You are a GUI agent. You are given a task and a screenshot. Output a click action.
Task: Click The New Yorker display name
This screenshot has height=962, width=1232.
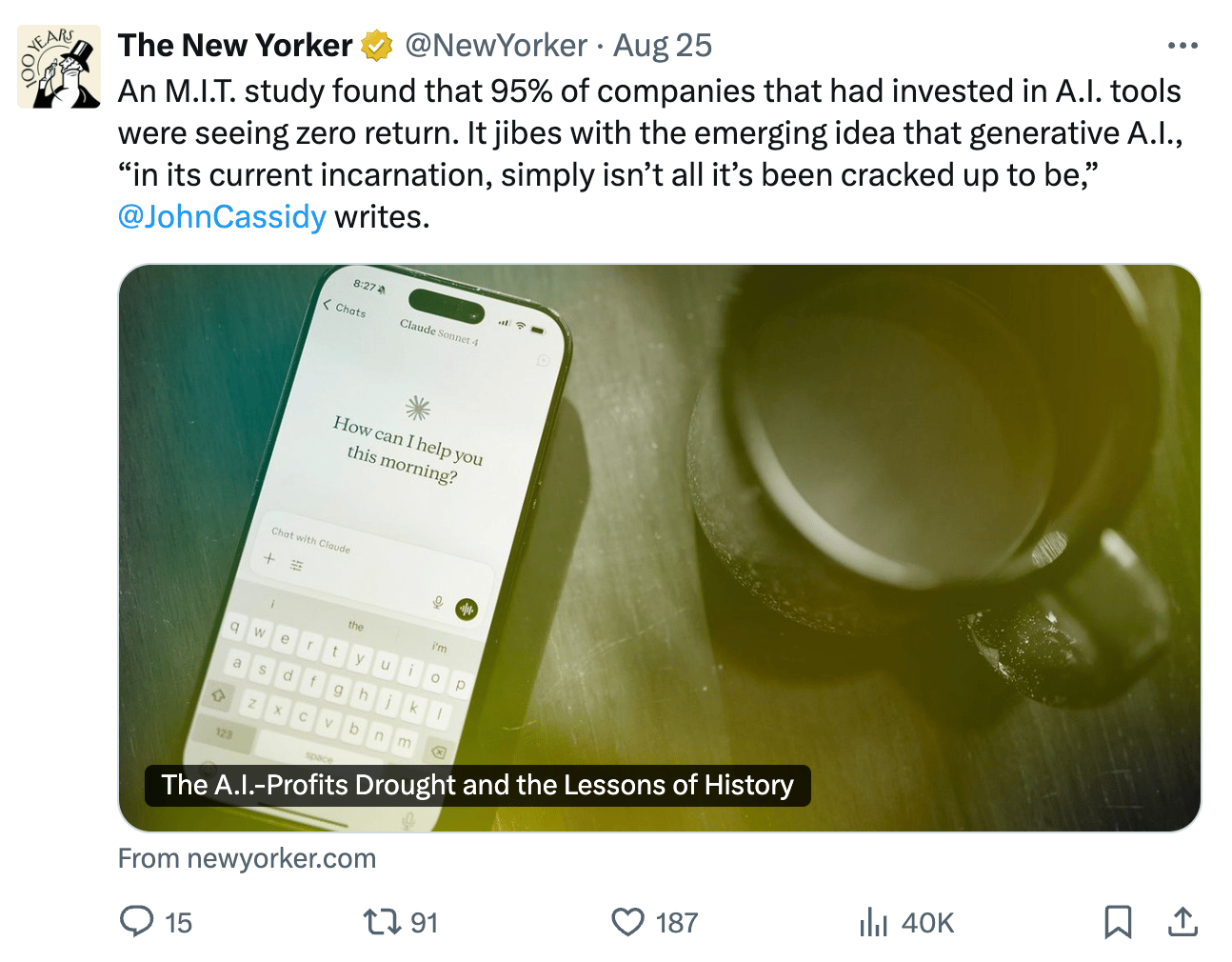click(235, 46)
